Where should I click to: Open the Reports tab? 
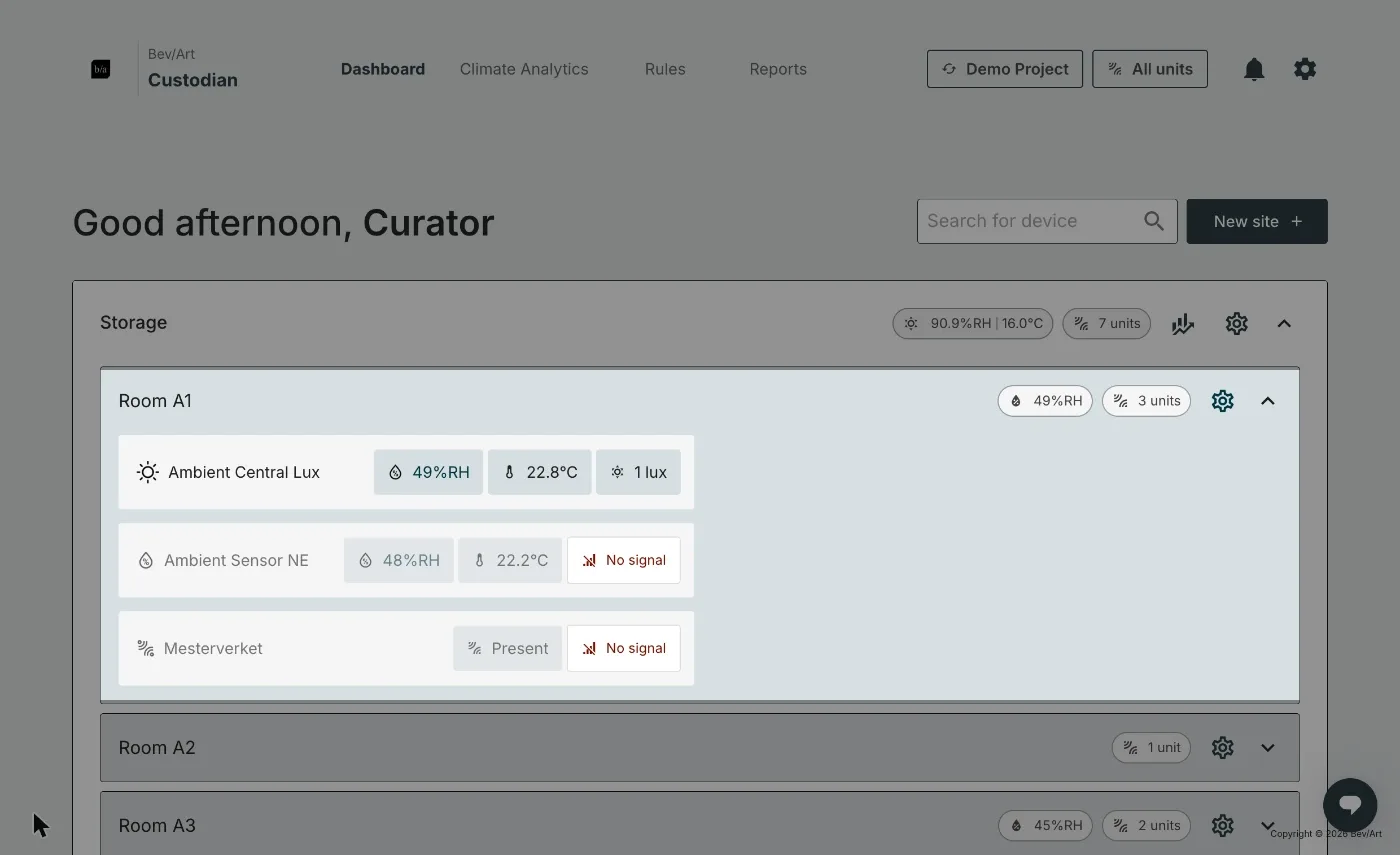778,69
